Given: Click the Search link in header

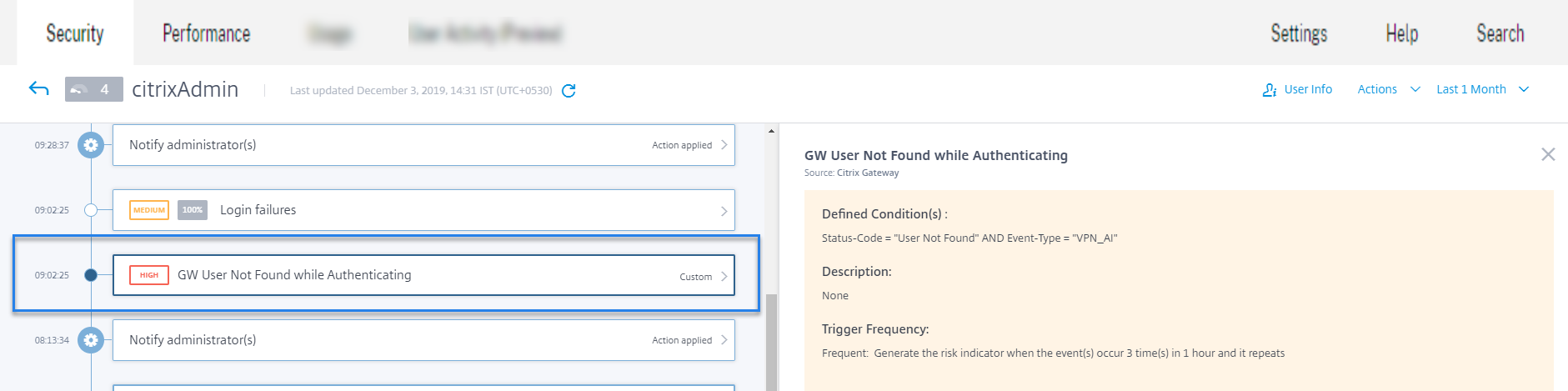Looking at the screenshot, I should (1500, 33).
